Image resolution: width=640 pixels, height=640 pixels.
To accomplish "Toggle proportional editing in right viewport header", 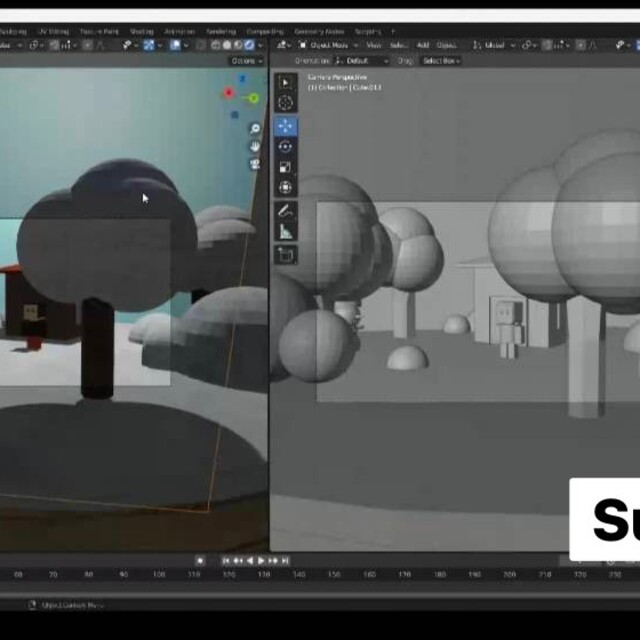I will point(580,45).
